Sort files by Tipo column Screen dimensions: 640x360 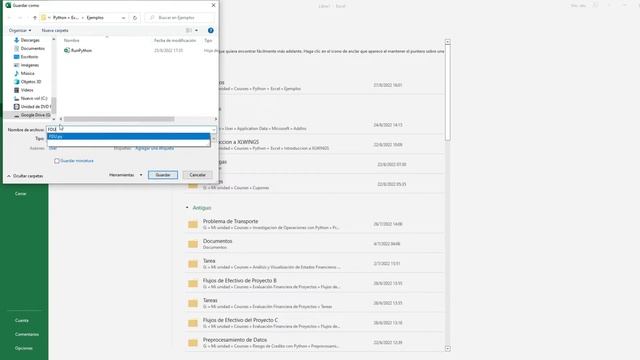pos(208,40)
